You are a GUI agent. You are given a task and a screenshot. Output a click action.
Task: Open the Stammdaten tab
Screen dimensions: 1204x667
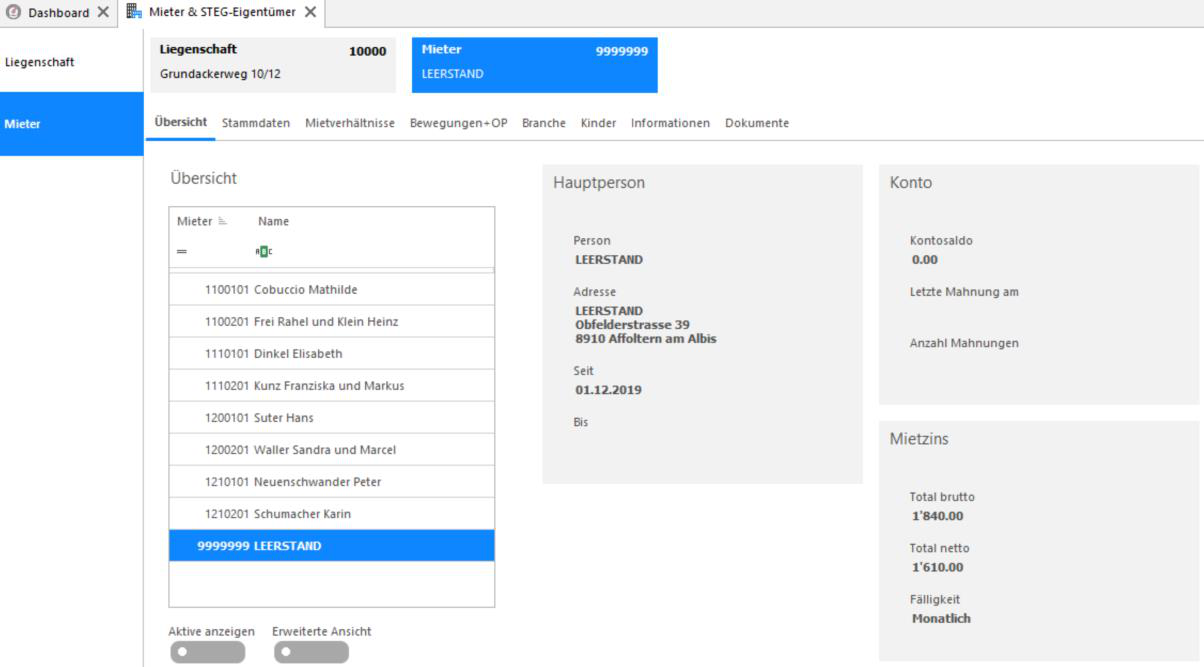(256, 123)
